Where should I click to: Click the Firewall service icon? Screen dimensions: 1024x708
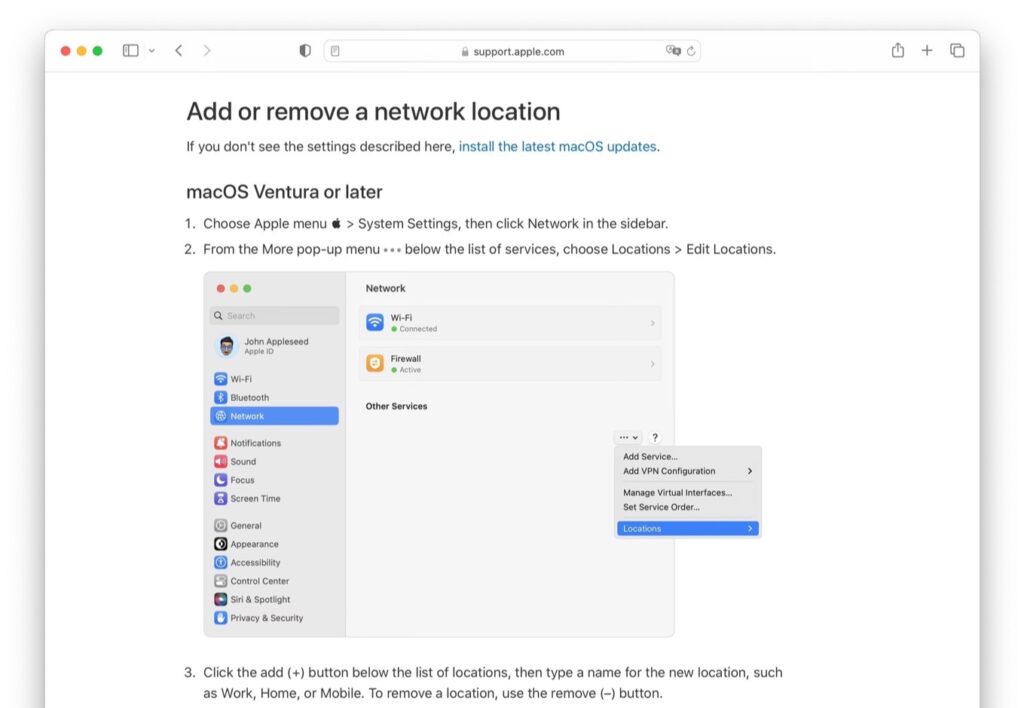[x=373, y=363]
